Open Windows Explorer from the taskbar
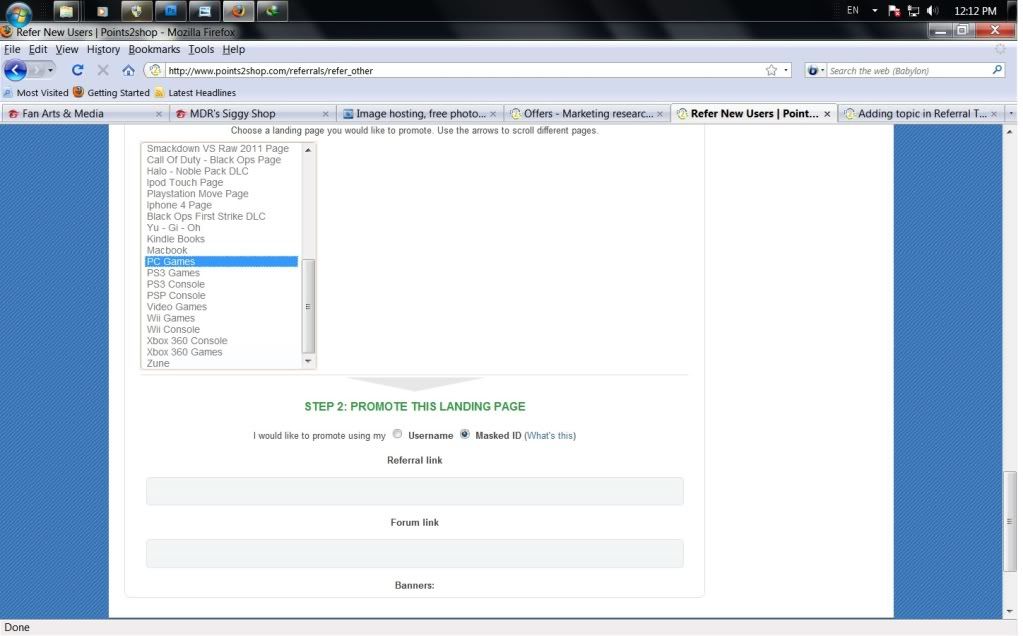This screenshot has width=1023, height=636. (66, 10)
